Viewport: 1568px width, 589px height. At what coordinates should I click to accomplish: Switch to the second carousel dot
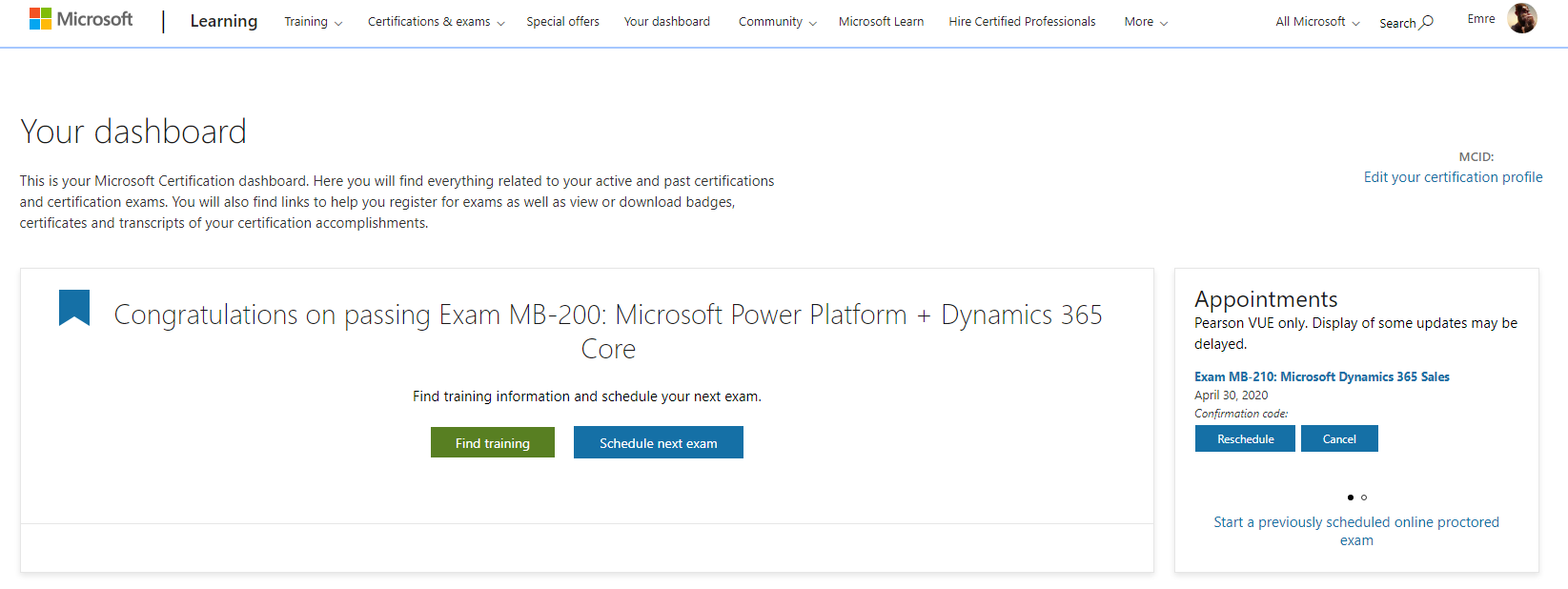tap(1364, 498)
